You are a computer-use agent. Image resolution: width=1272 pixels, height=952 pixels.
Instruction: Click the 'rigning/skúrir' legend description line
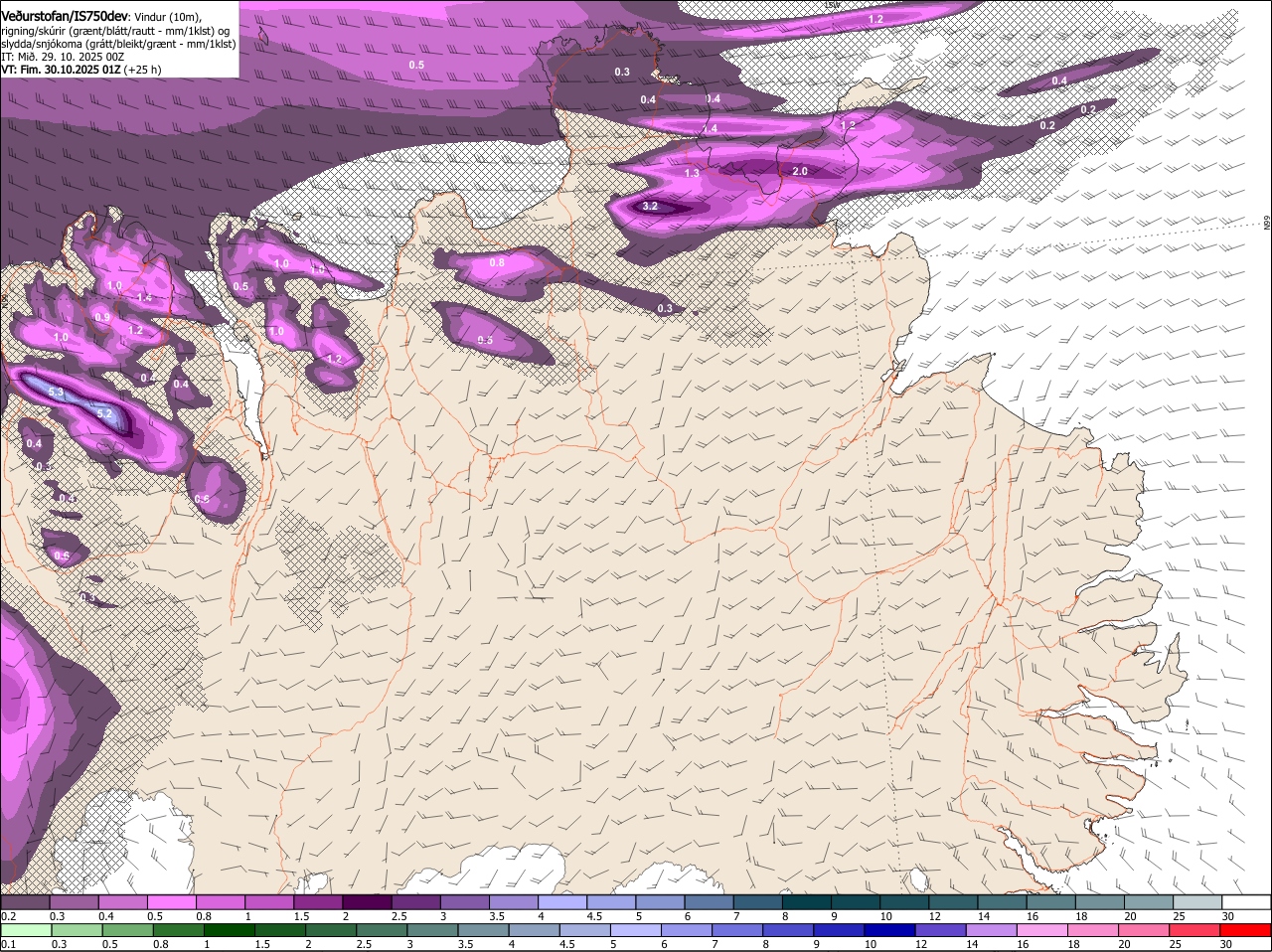(x=115, y=30)
